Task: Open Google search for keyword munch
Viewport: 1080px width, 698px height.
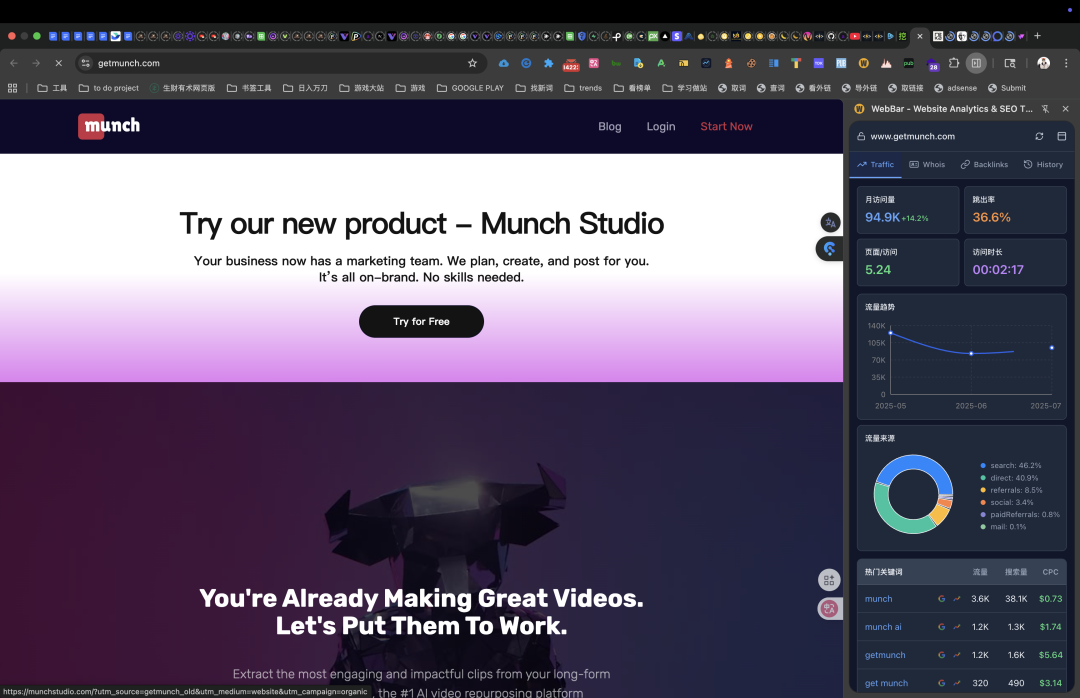Action: (941, 599)
